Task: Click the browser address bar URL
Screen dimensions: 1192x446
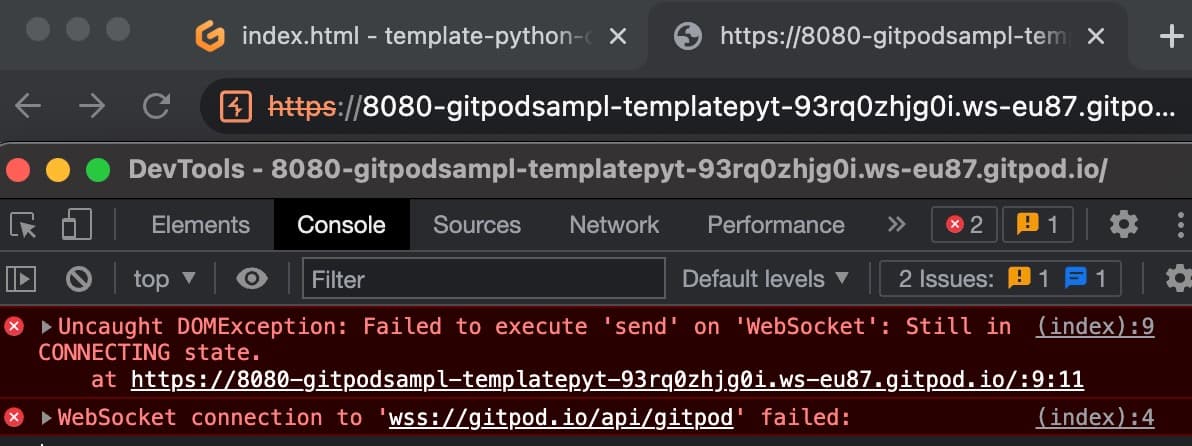Action: pyautogui.click(x=722, y=107)
